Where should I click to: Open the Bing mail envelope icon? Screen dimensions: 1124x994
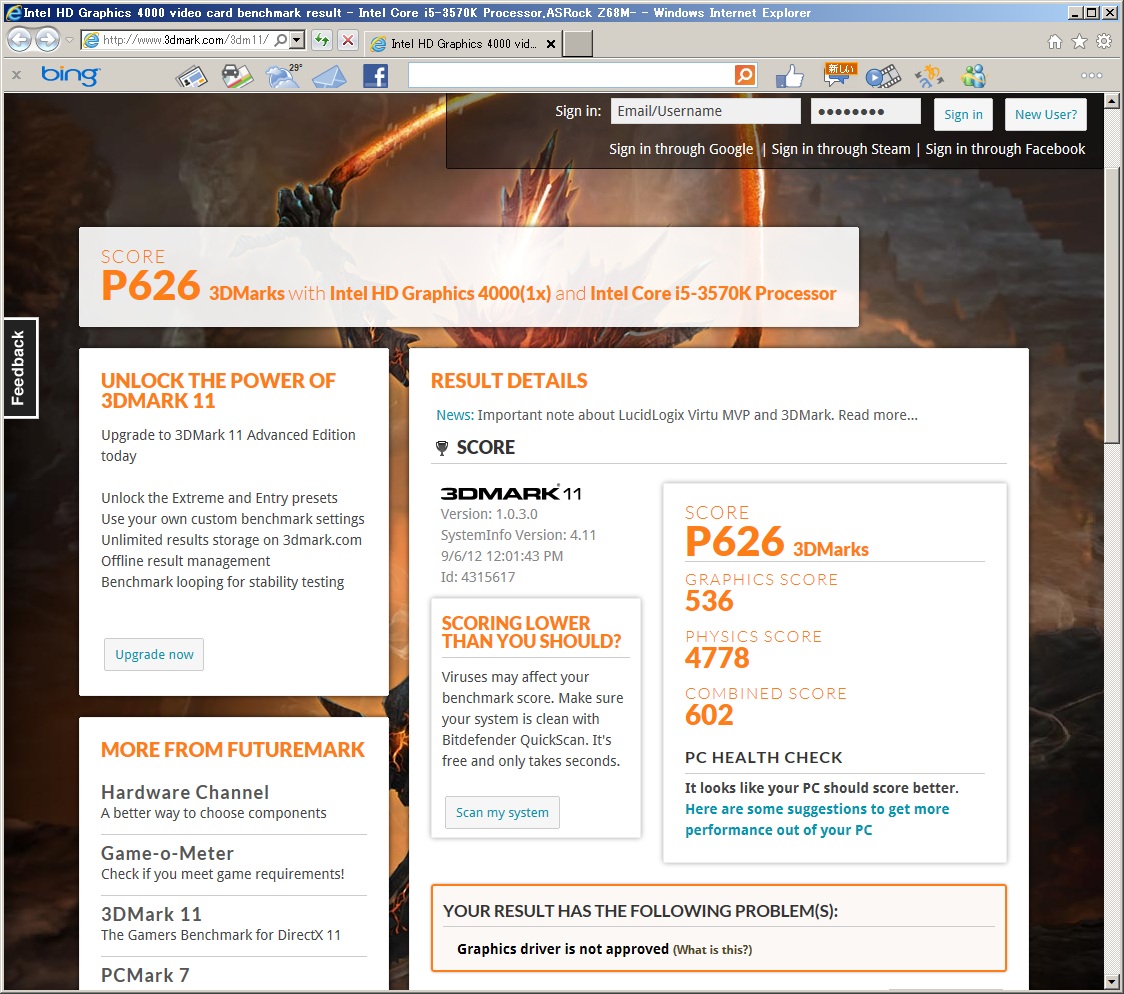coord(329,76)
